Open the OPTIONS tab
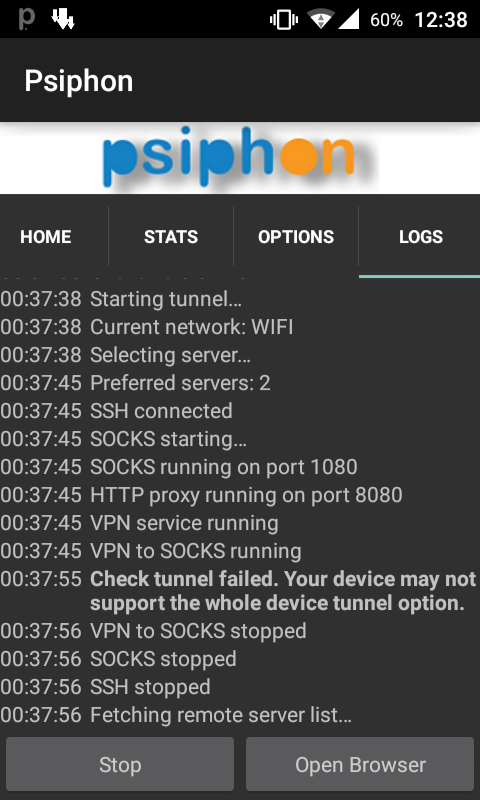The height and width of the screenshot is (800, 480). (296, 237)
